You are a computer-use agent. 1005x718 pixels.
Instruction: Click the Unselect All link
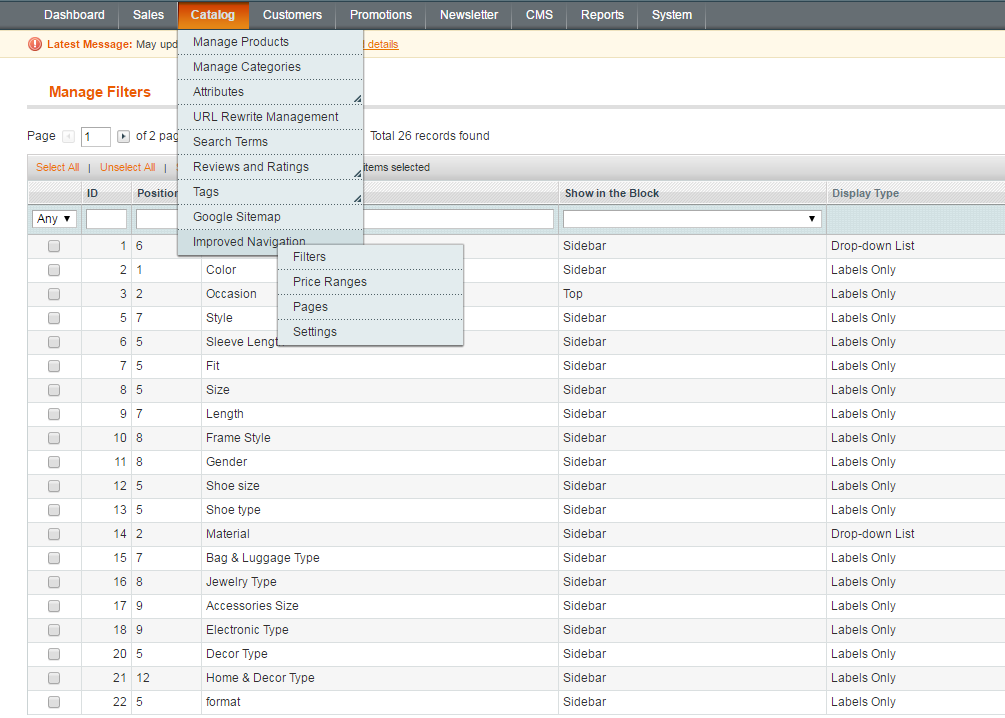click(127, 168)
